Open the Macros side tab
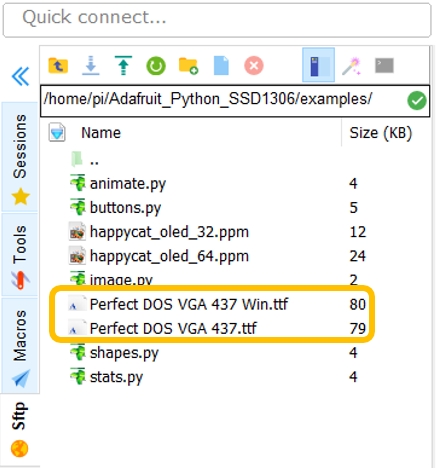The image size is (436, 470). (20, 346)
